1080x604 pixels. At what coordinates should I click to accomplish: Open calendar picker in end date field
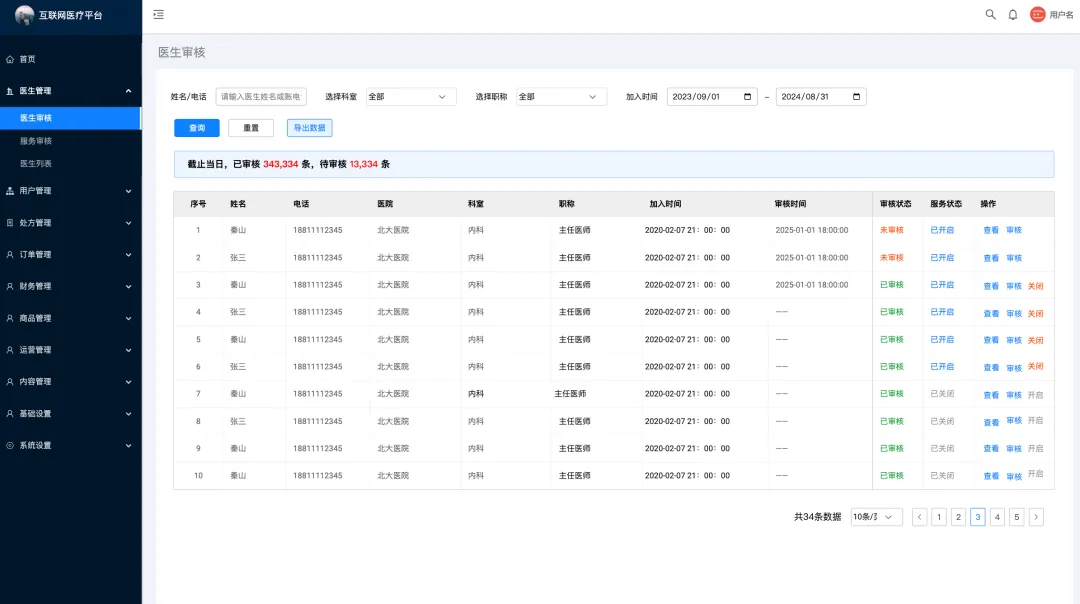coord(856,97)
